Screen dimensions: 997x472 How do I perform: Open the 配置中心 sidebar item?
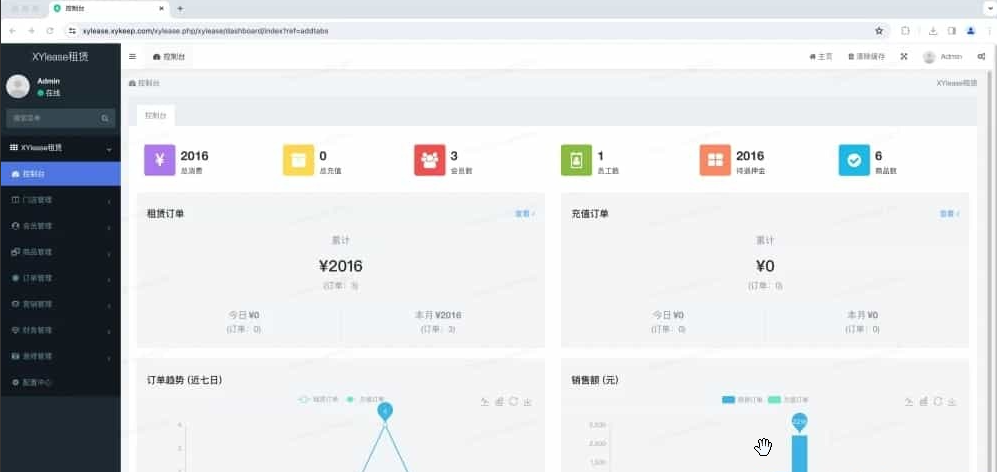coord(60,382)
